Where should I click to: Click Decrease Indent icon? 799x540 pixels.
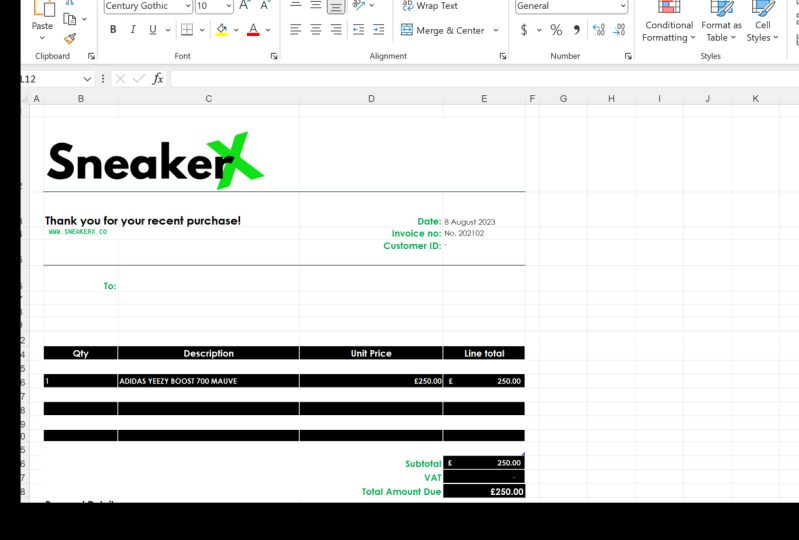pyautogui.click(x=359, y=30)
